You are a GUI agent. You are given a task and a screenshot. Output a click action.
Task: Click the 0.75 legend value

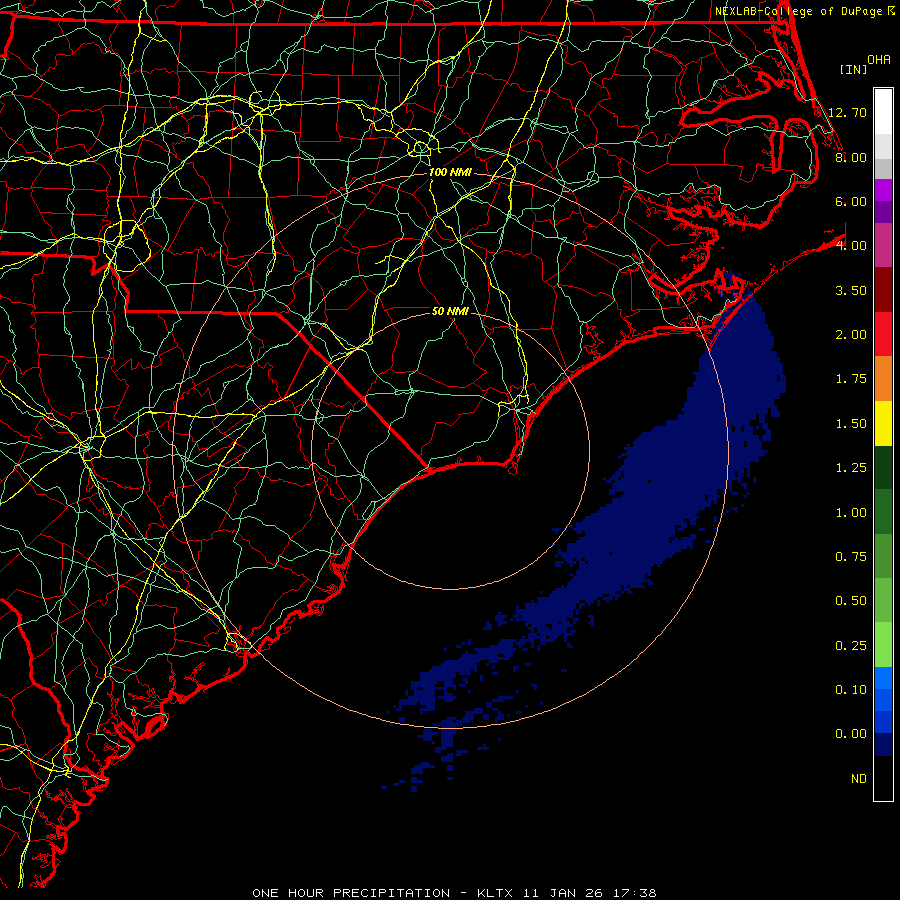tap(851, 557)
